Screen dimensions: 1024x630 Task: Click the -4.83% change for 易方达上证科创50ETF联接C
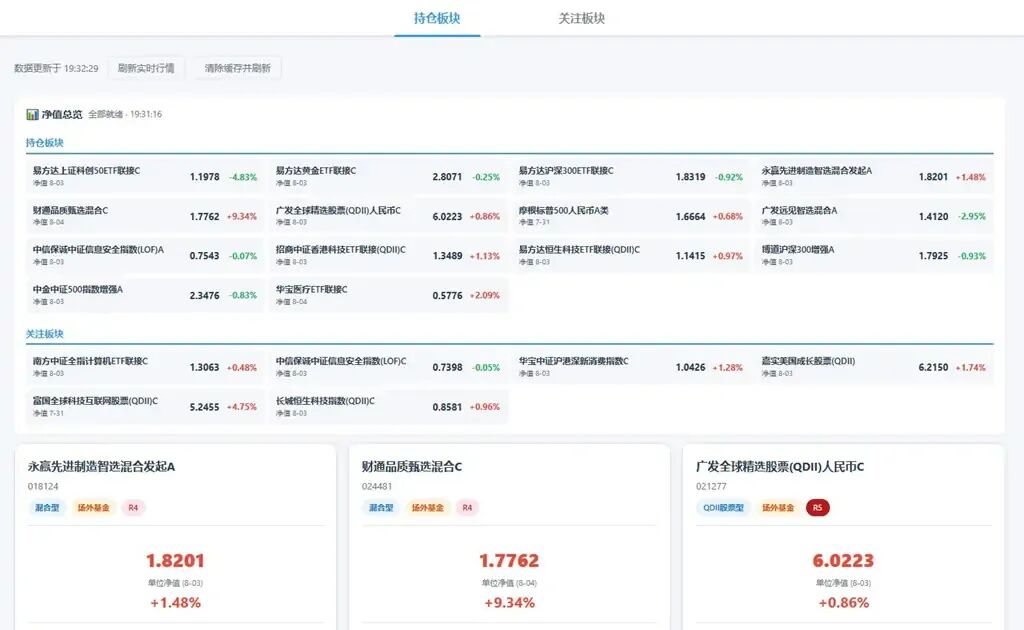[243, 177]
